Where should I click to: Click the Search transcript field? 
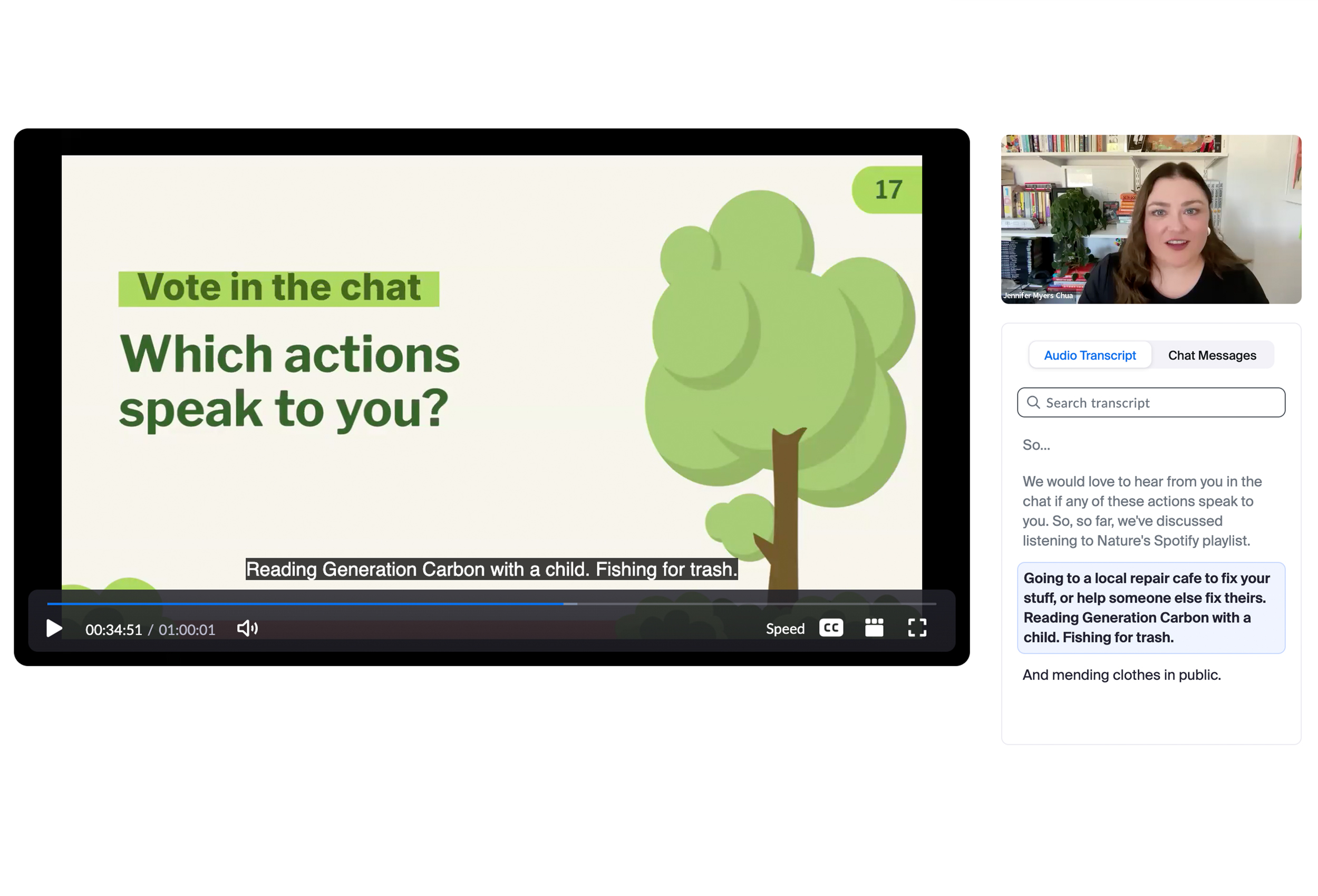(1157, 403)
